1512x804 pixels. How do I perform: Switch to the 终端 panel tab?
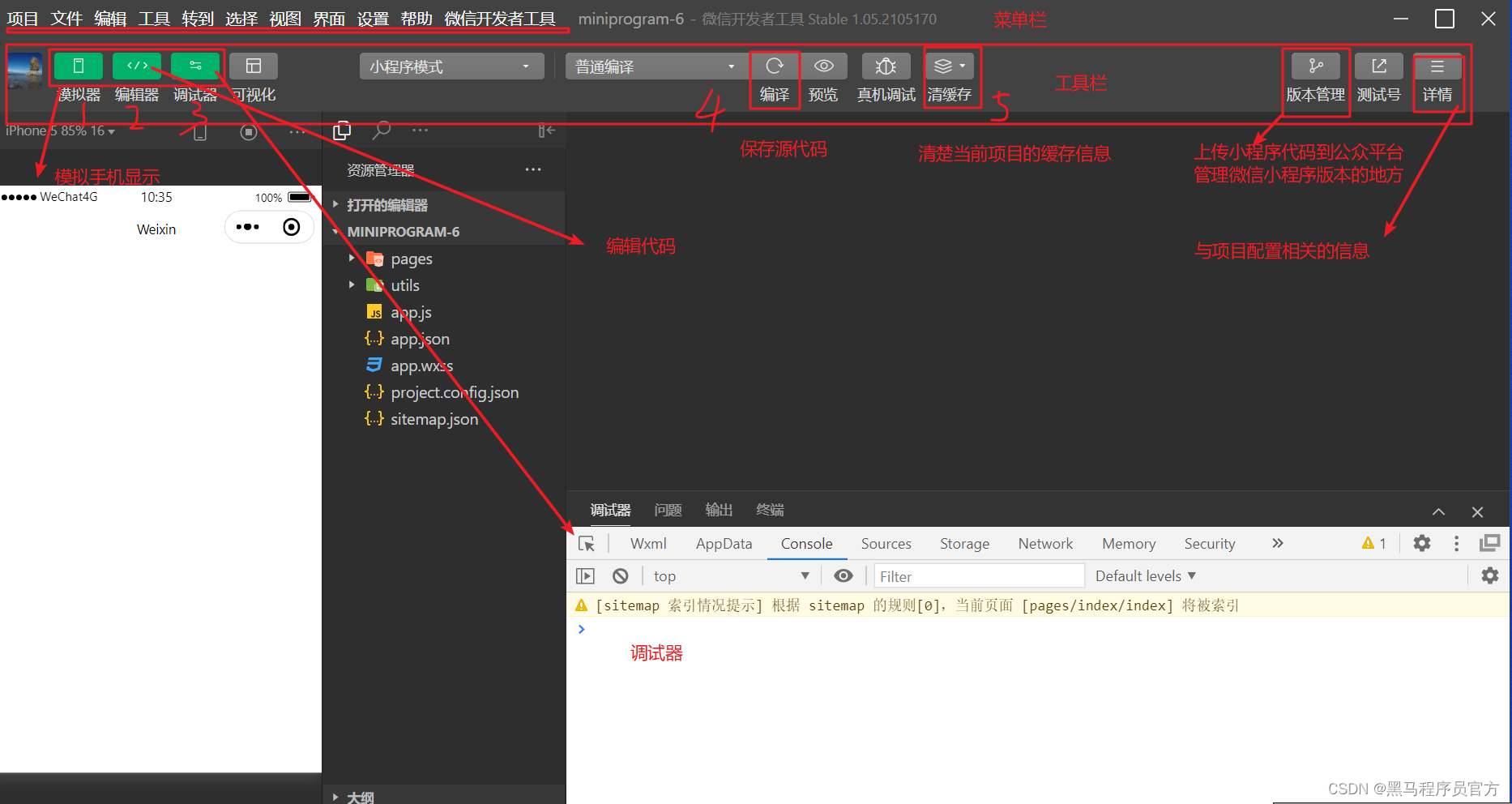(x=770, y=510)
